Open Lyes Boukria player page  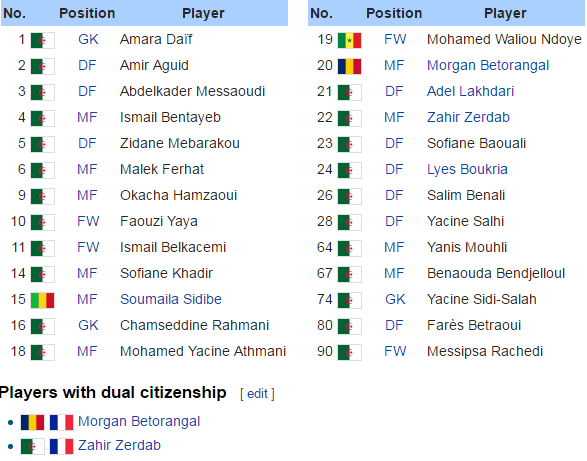[467, 169]
